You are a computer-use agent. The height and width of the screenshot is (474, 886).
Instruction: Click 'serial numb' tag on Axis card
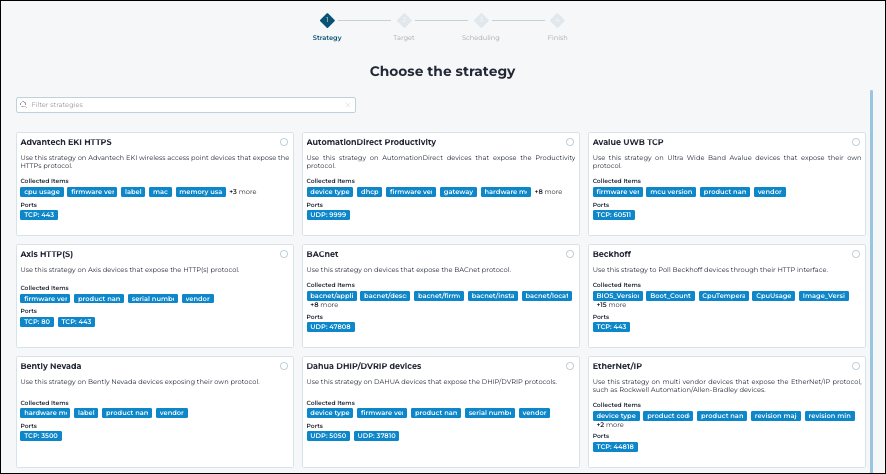click(153, 299)
